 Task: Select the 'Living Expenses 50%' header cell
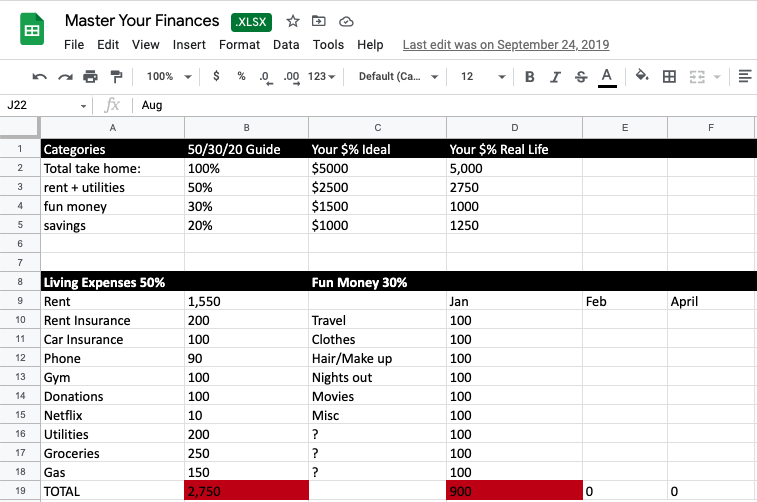(x=112, y=282)
